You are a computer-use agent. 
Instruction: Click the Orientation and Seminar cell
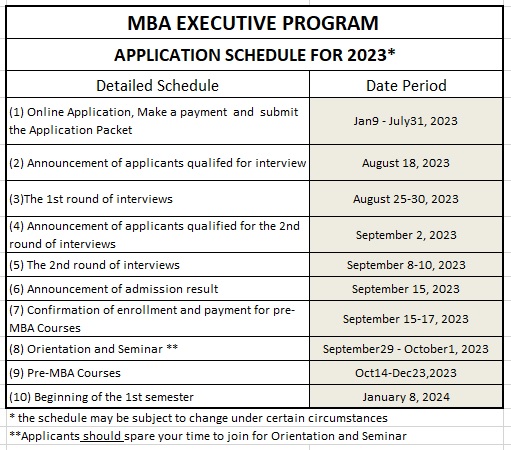[x=158, y=349]
